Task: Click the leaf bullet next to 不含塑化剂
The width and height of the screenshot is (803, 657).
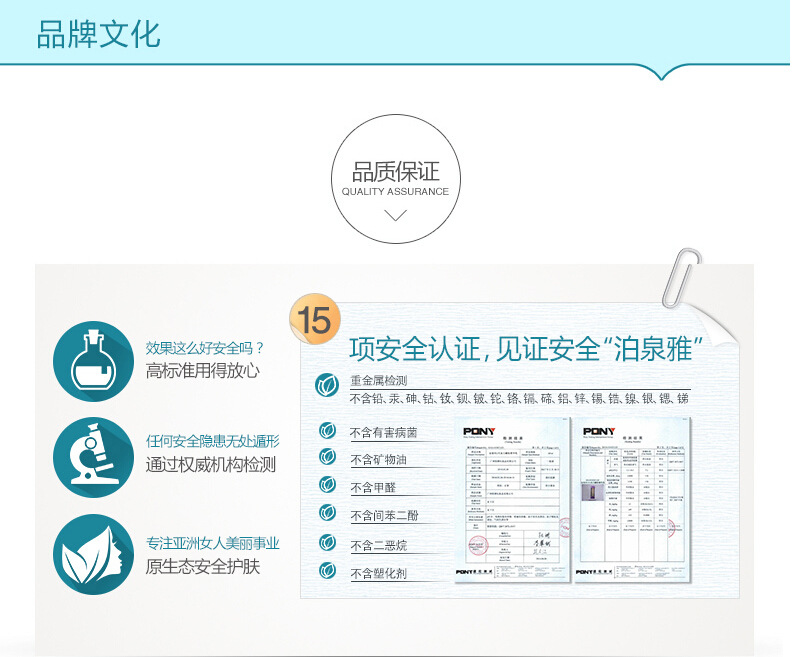Action: [327, 570]
